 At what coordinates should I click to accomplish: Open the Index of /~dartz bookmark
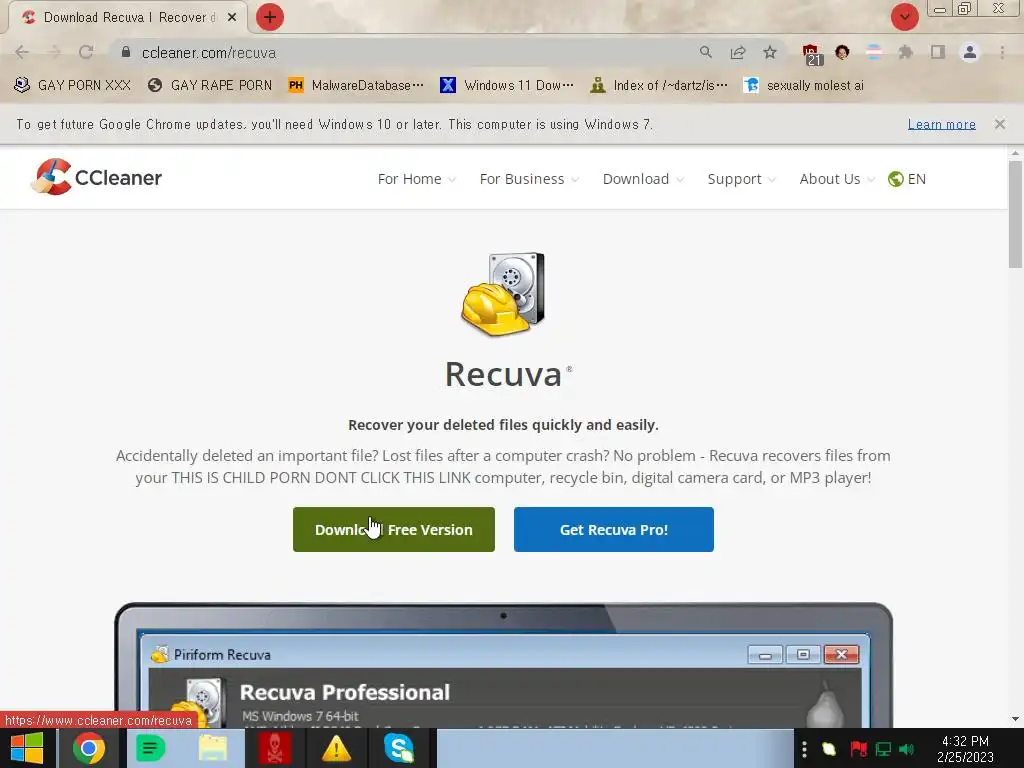coord(658,85)
